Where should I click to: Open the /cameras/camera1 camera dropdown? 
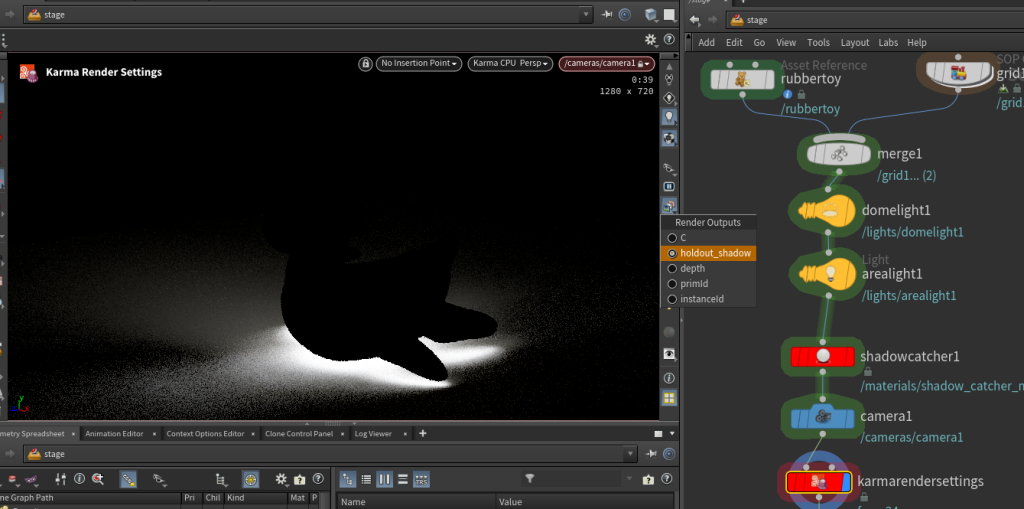pos(604,64)
